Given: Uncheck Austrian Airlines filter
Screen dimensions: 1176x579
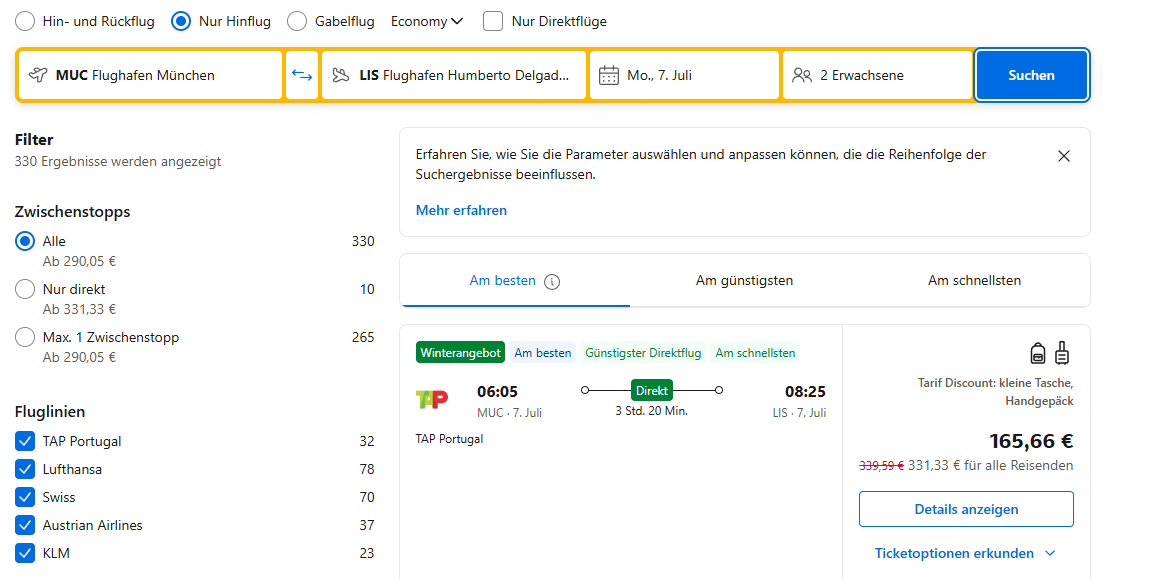Looking at the screenshot, I should [25, 525].
